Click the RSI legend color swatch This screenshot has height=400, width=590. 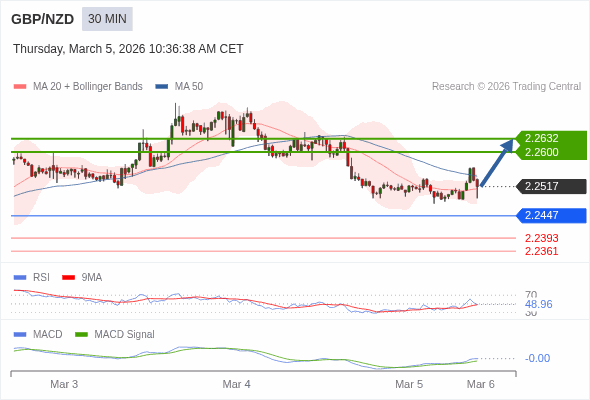(20, 278)
